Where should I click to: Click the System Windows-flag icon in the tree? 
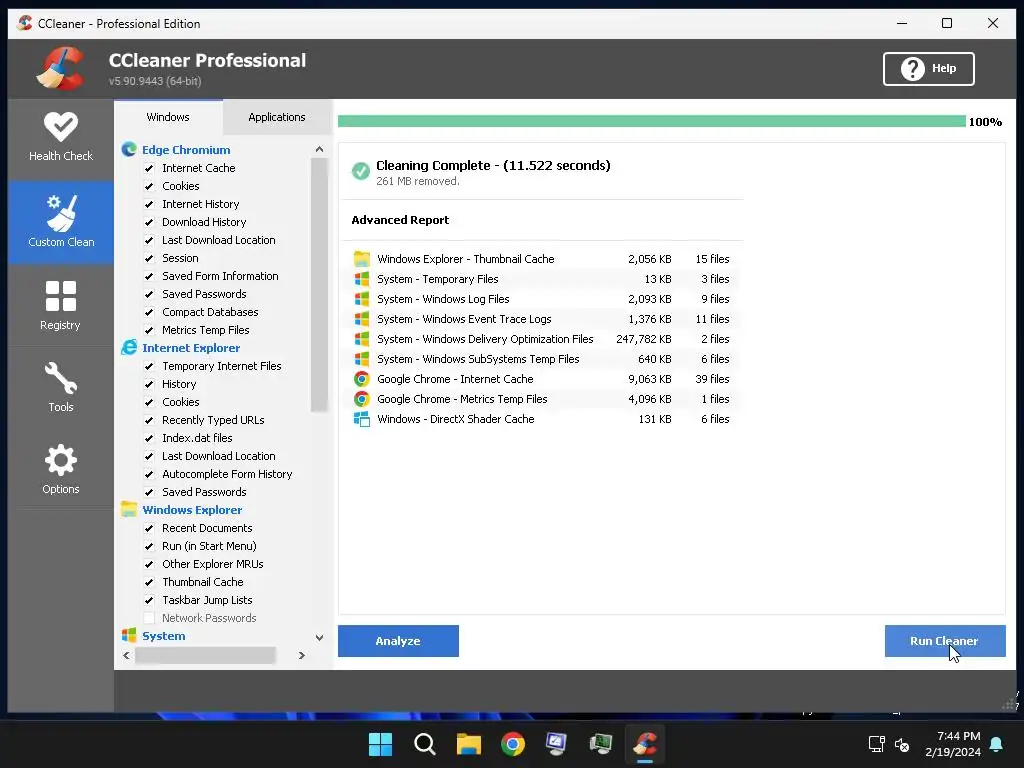point(129,635)
